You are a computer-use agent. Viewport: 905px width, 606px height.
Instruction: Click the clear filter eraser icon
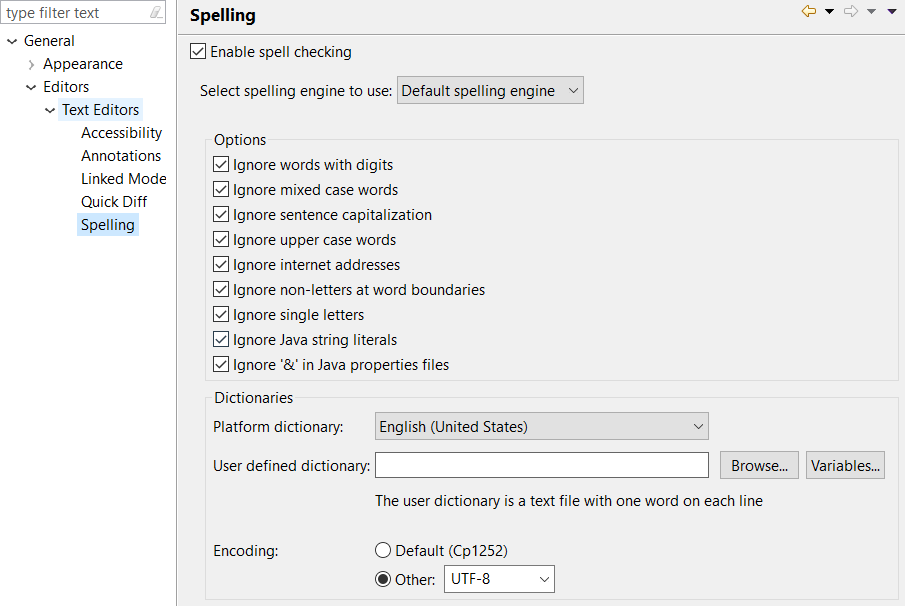click(x=155, y=13)
